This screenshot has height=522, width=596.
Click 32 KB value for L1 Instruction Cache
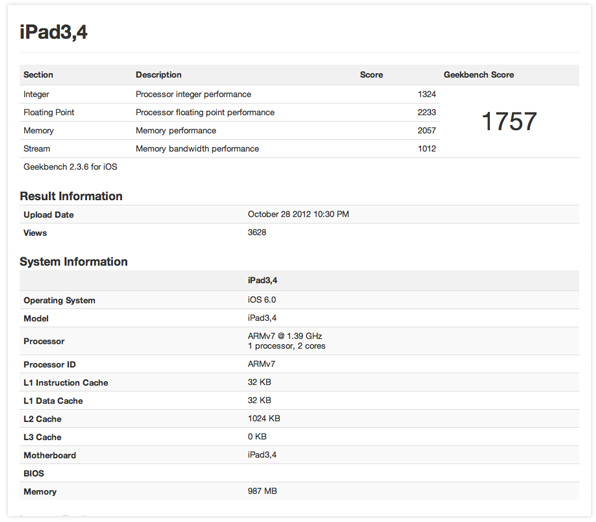(260, 382)
